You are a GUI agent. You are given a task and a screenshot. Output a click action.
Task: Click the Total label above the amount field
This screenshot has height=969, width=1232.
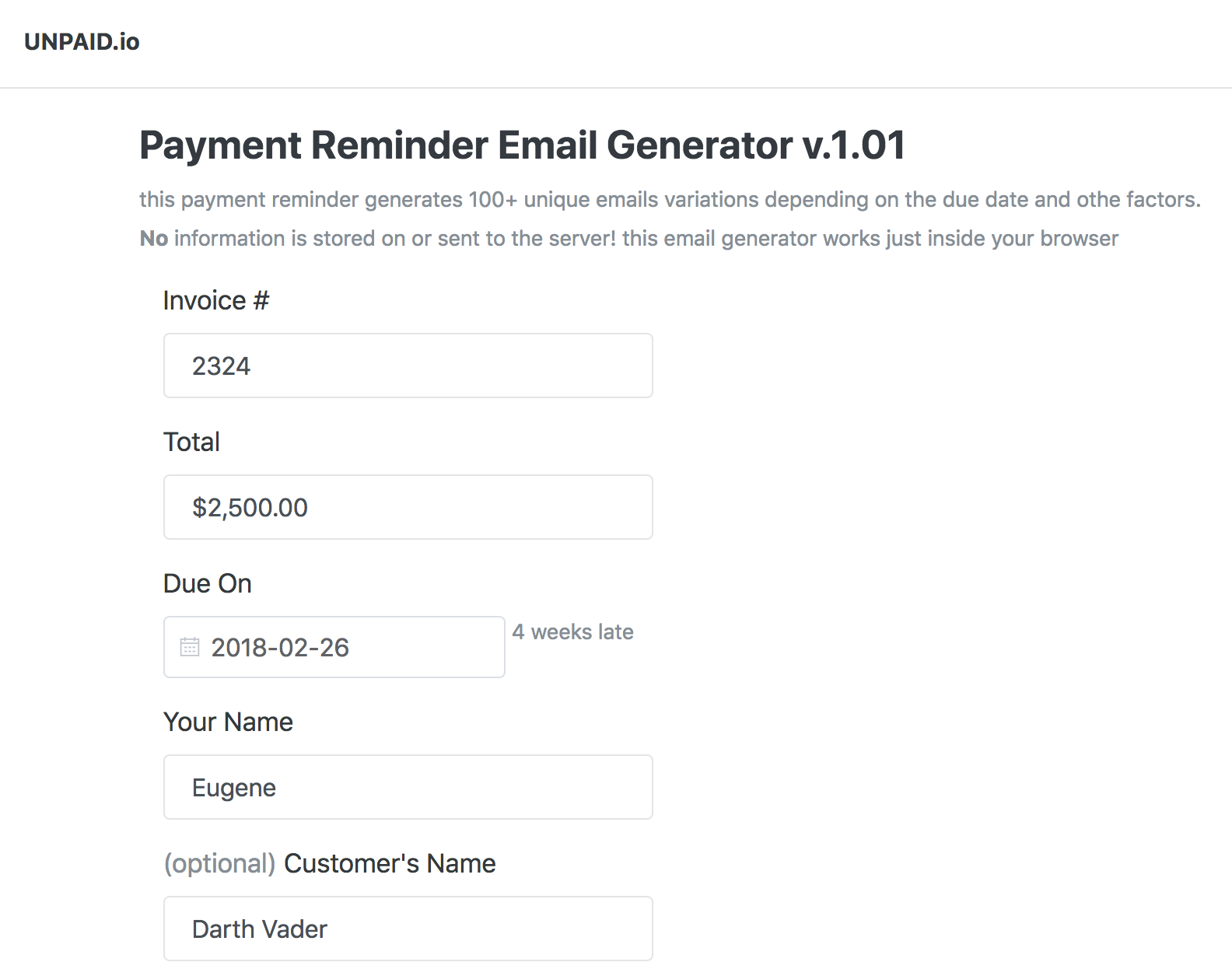(x=191, y=442)
